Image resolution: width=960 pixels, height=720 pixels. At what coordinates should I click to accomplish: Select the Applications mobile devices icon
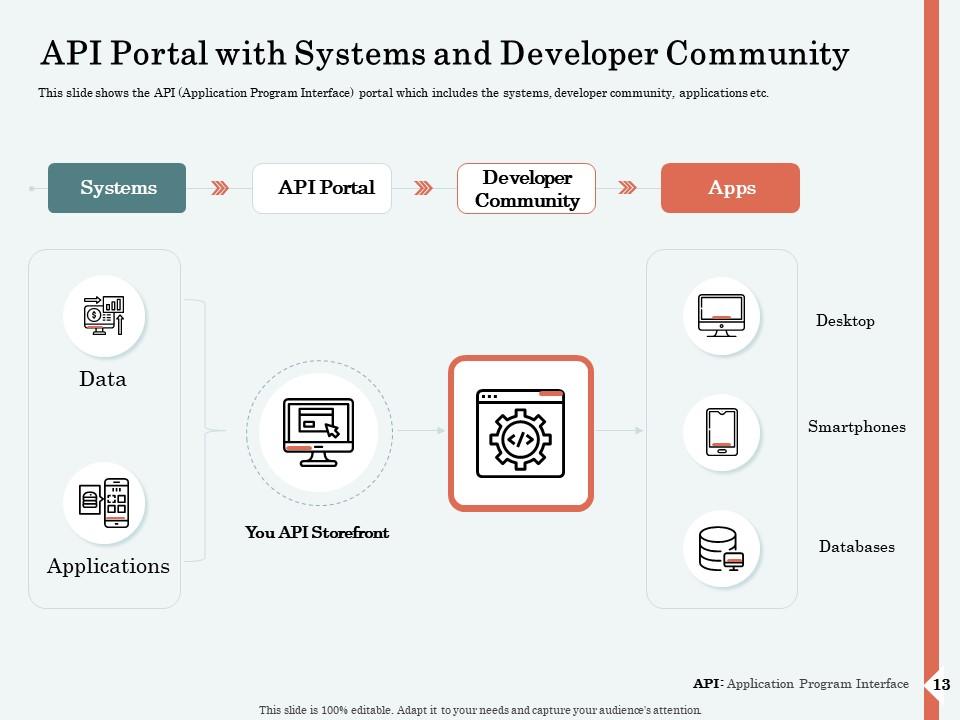coord(104,503)
